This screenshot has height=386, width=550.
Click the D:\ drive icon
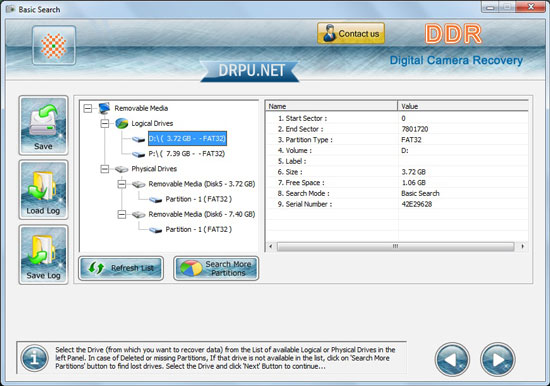tap(139, 139)
